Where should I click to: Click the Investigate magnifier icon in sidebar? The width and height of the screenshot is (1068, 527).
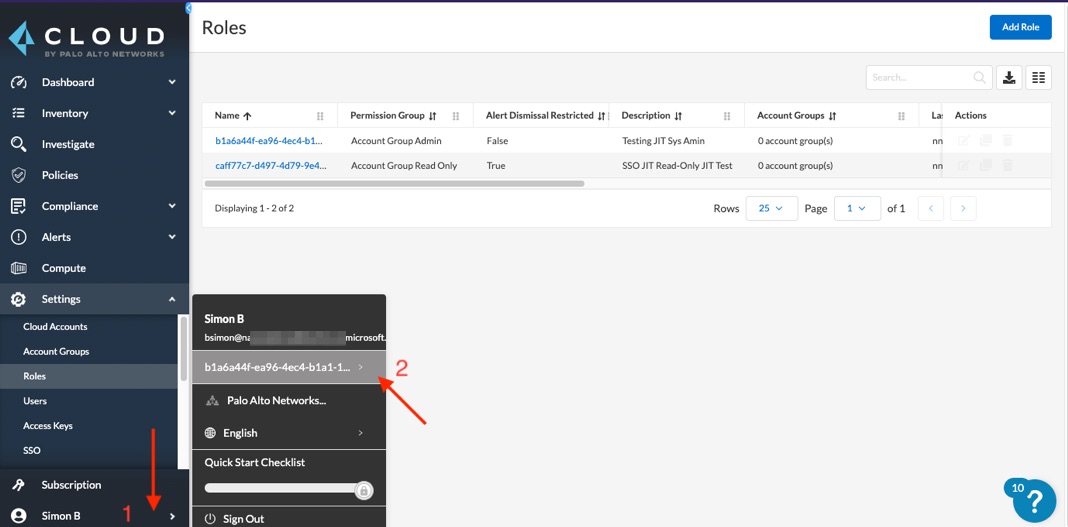(x=18, y=144)
